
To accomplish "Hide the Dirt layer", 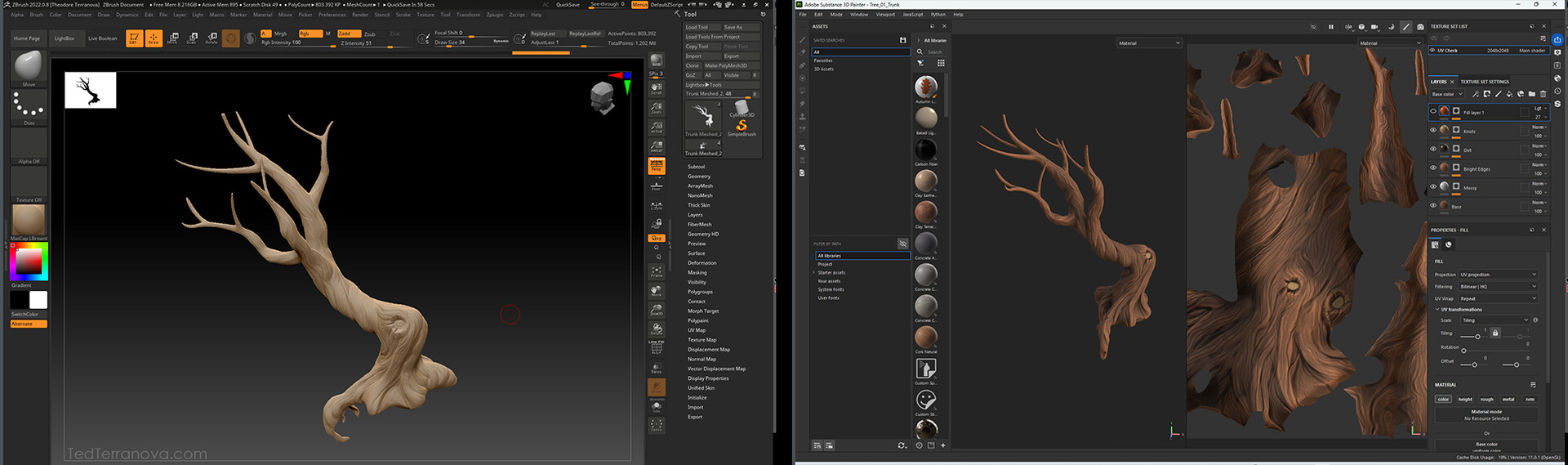I will [1433, 149].
